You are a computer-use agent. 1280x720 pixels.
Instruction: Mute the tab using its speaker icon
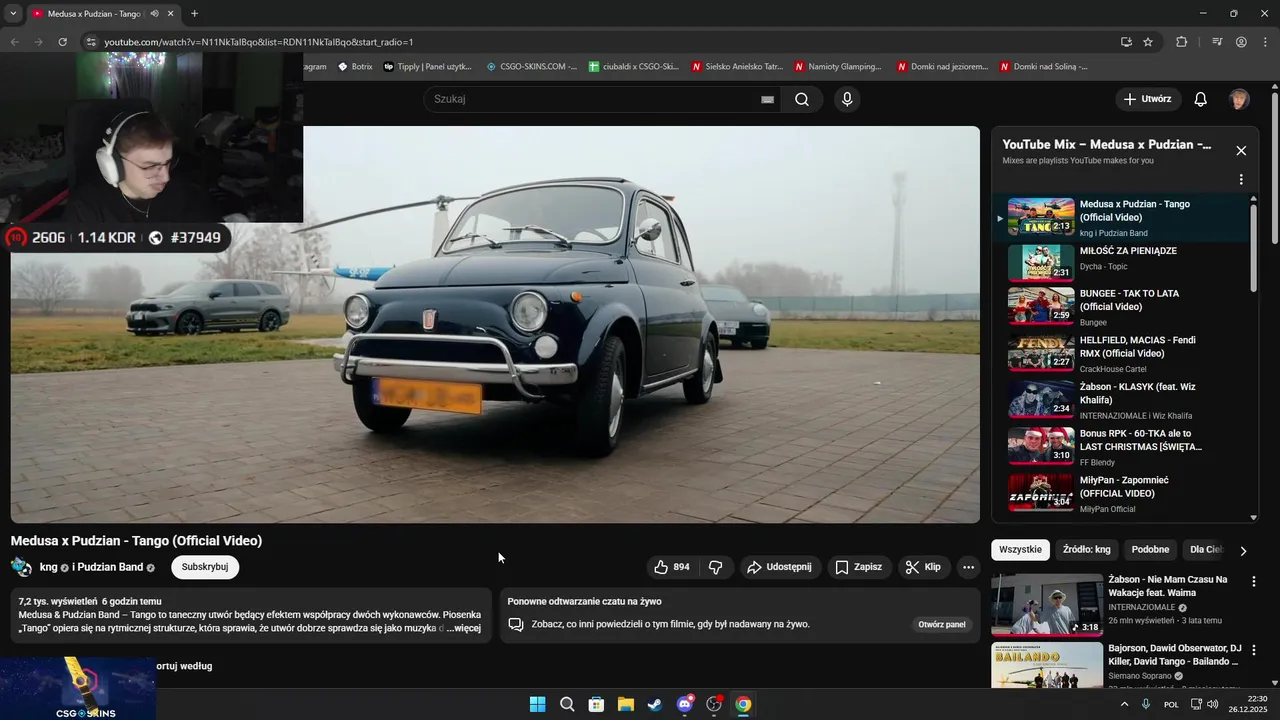[x=154, y=14]
